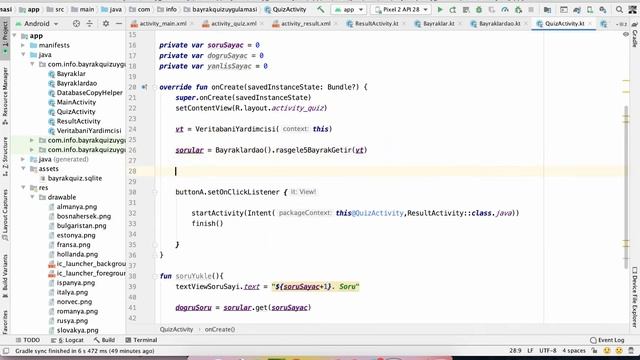640x360 pixels.
Task: Click the Debug app bug icon
Action: pyautogui.click(x=479, y=9)
